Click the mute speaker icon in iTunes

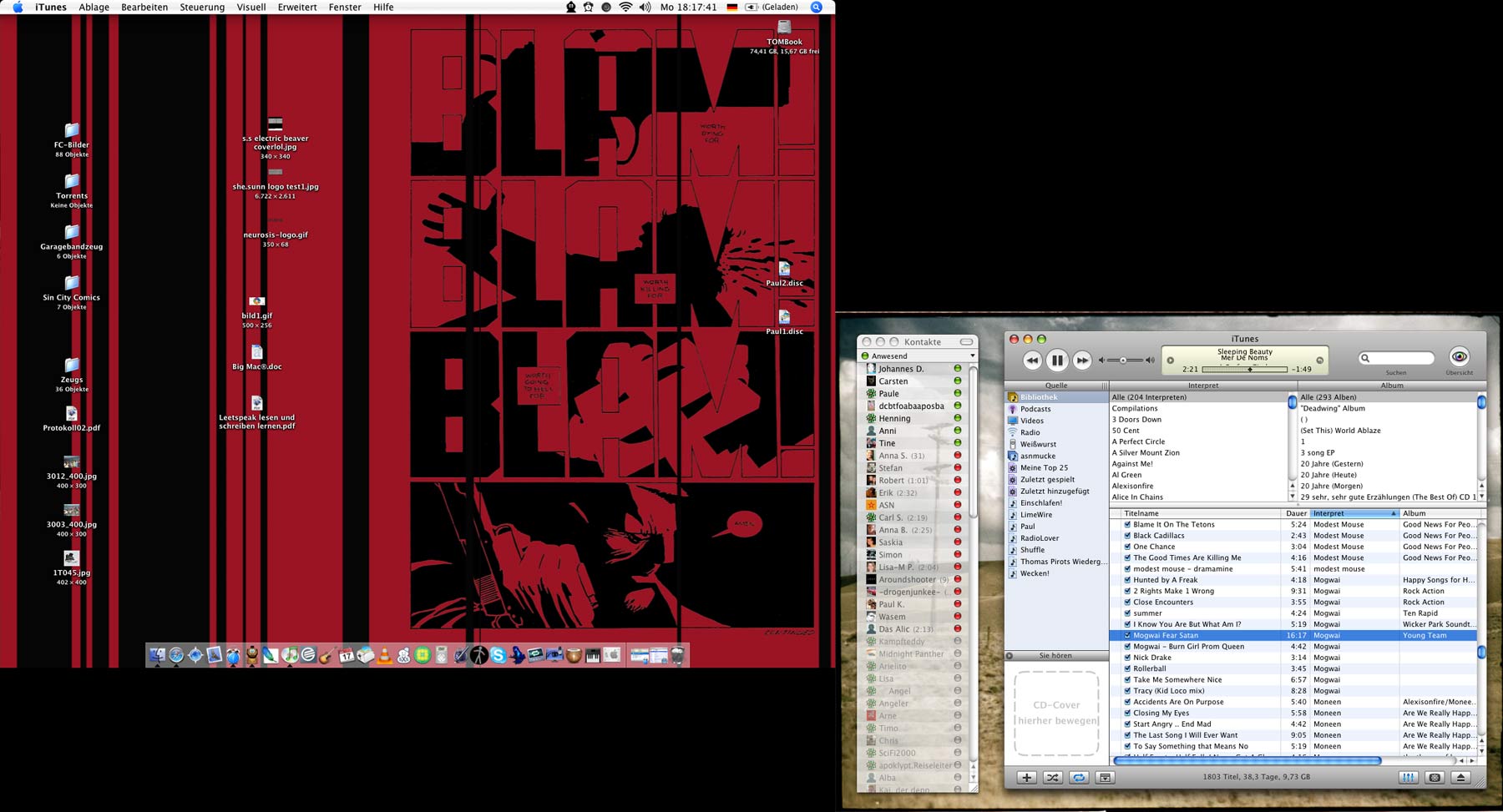[1101, 361]
